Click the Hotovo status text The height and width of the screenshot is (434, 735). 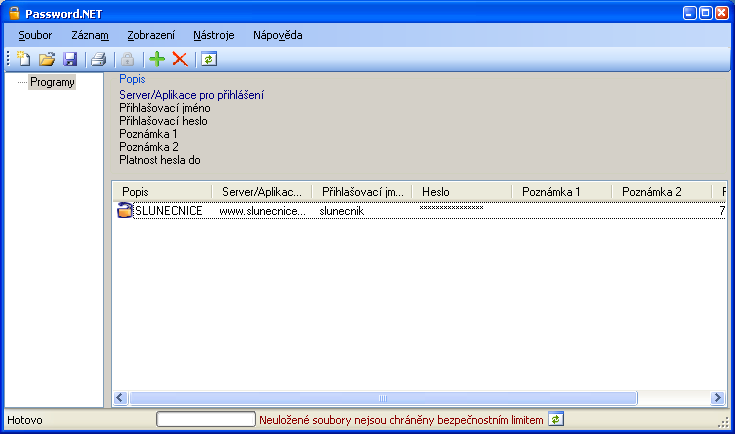click(x=25, y=420)
